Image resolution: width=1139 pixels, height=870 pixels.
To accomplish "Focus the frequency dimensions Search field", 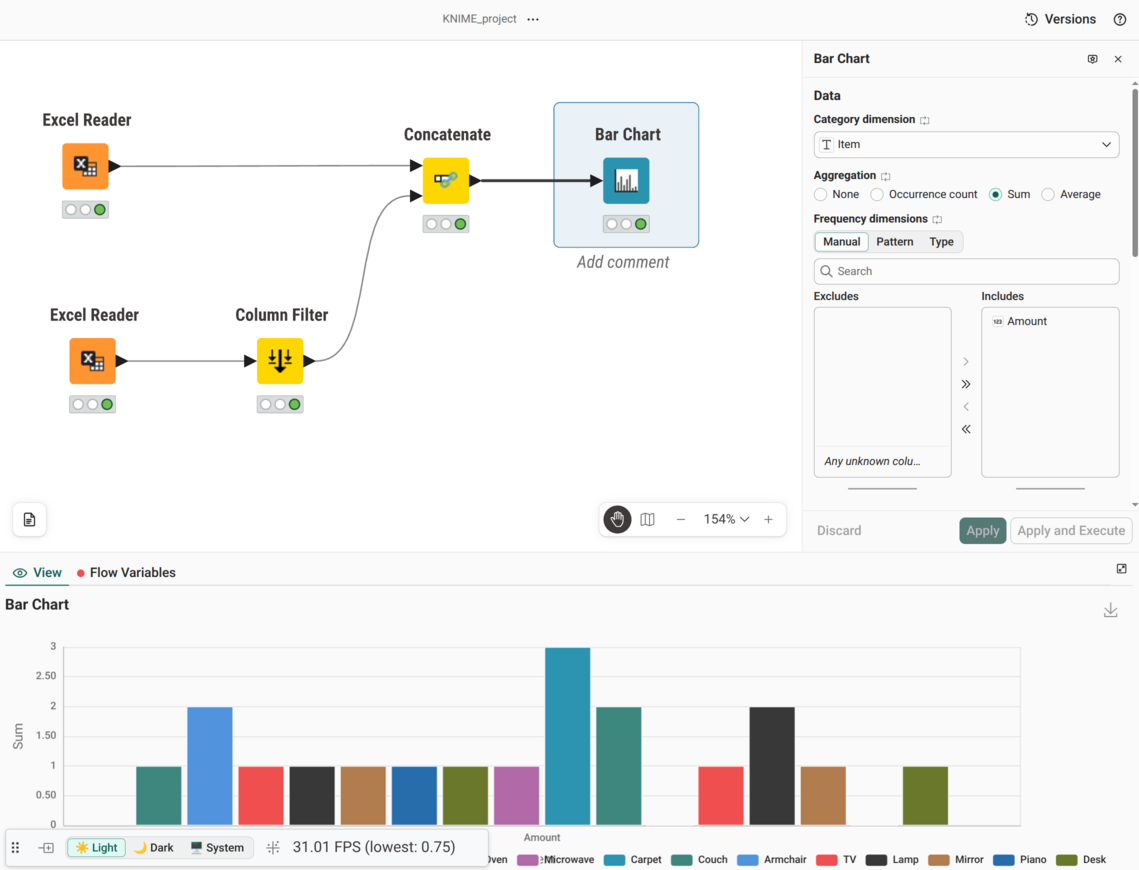I will coord(966,272).
